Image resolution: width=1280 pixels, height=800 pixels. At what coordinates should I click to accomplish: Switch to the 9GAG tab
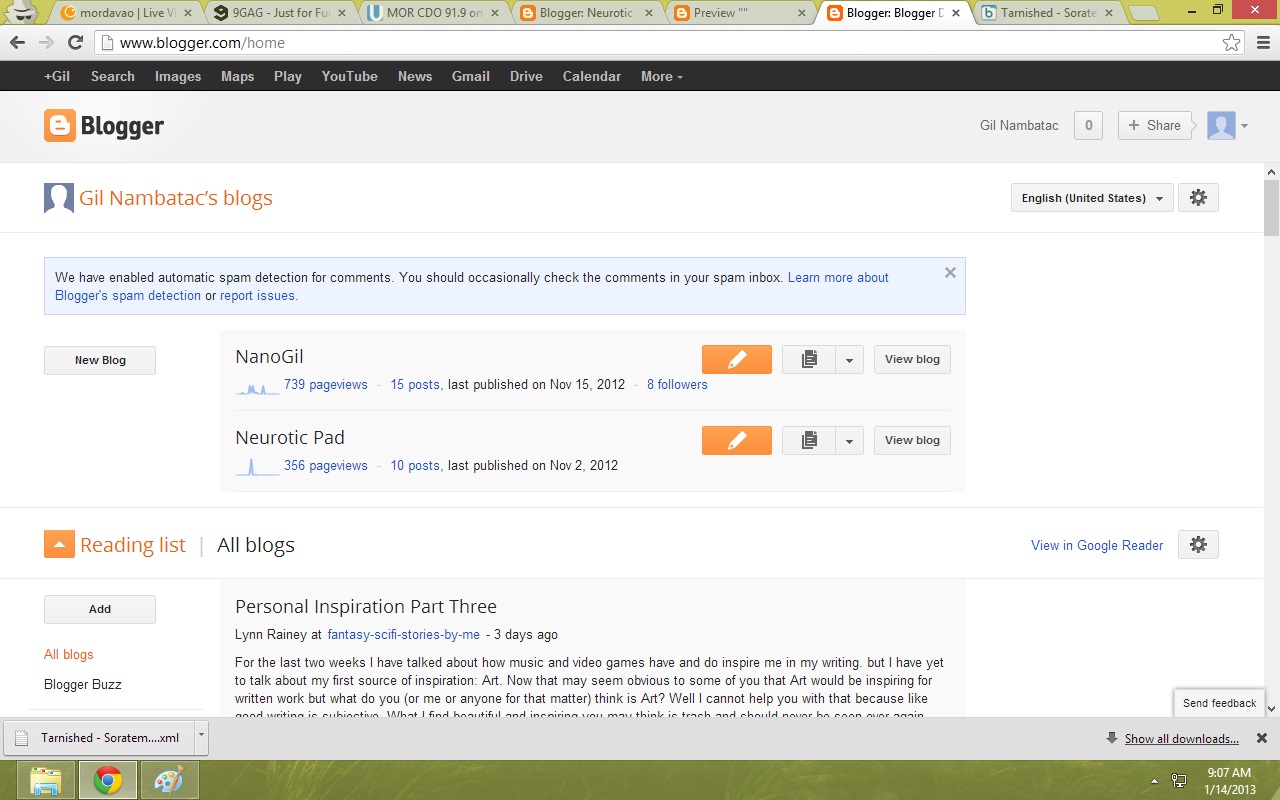tap(282, 13)
